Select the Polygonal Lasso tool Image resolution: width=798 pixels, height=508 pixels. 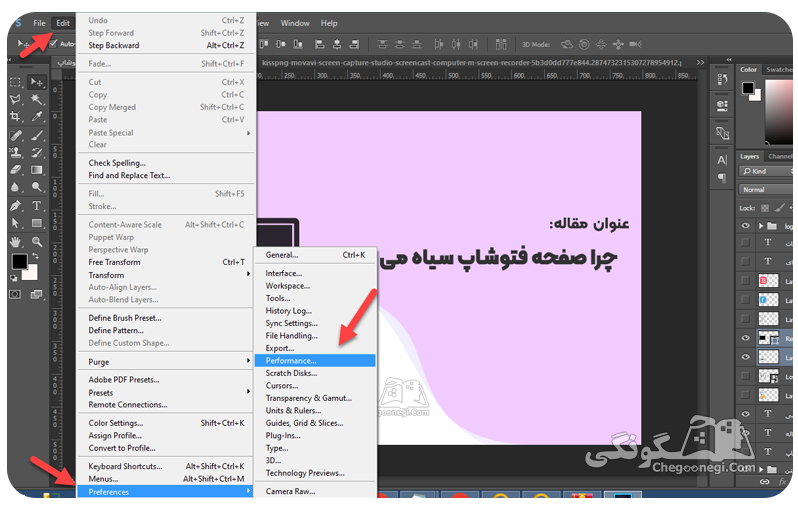pyautogui.click(x=15, y=99)
